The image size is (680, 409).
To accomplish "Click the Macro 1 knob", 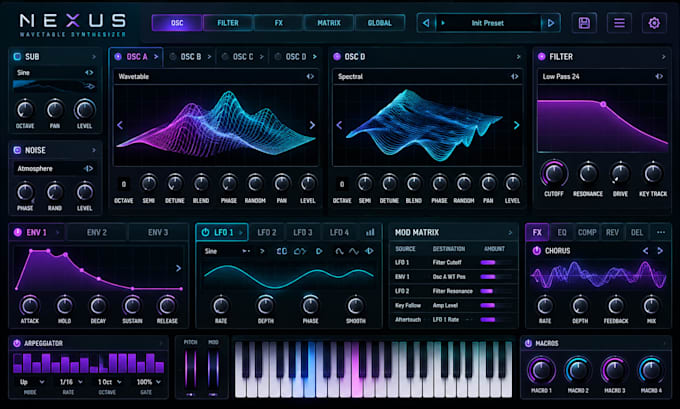I will (x=541, y=370).
